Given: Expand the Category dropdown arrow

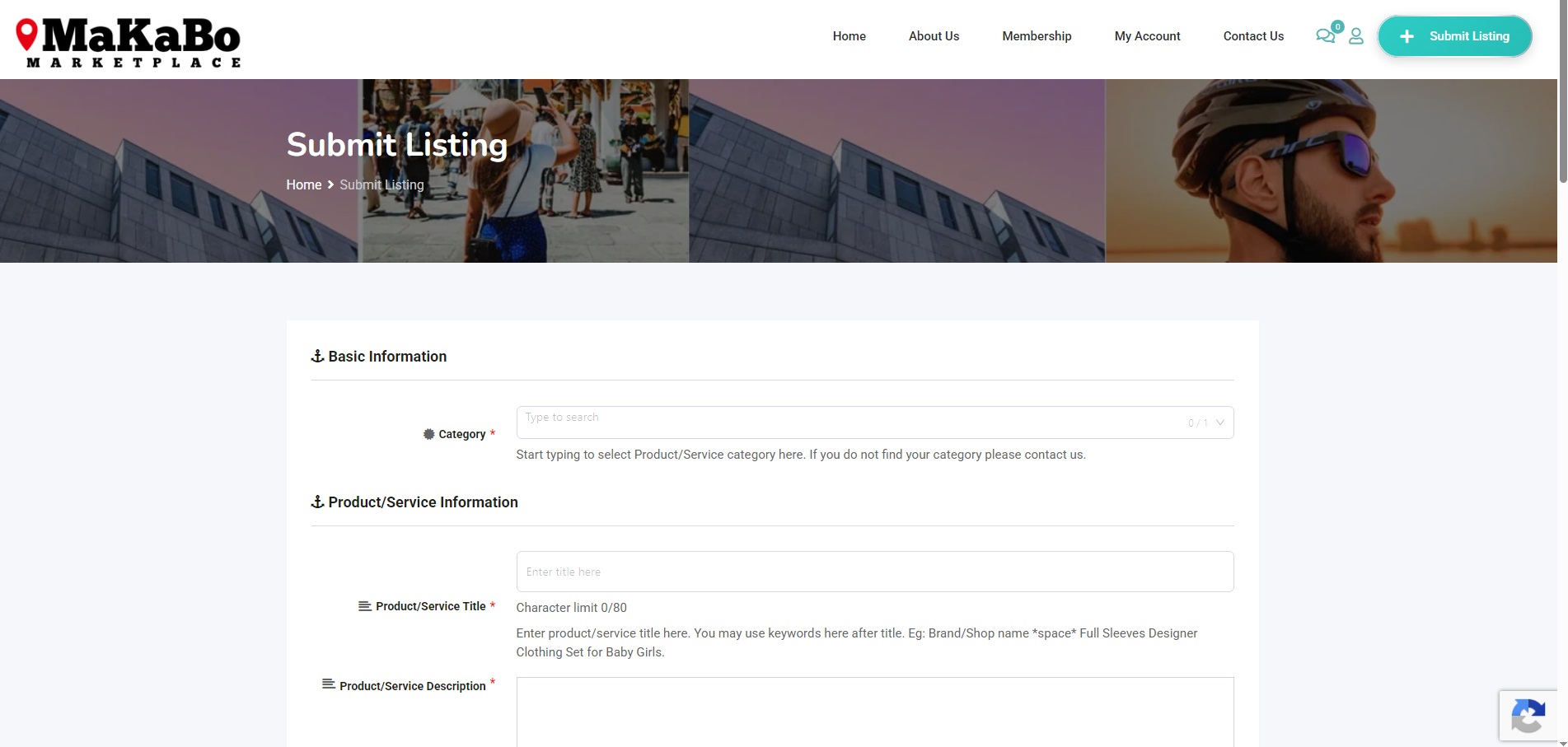Looking at the screenshot, I should click(1220, 423).
